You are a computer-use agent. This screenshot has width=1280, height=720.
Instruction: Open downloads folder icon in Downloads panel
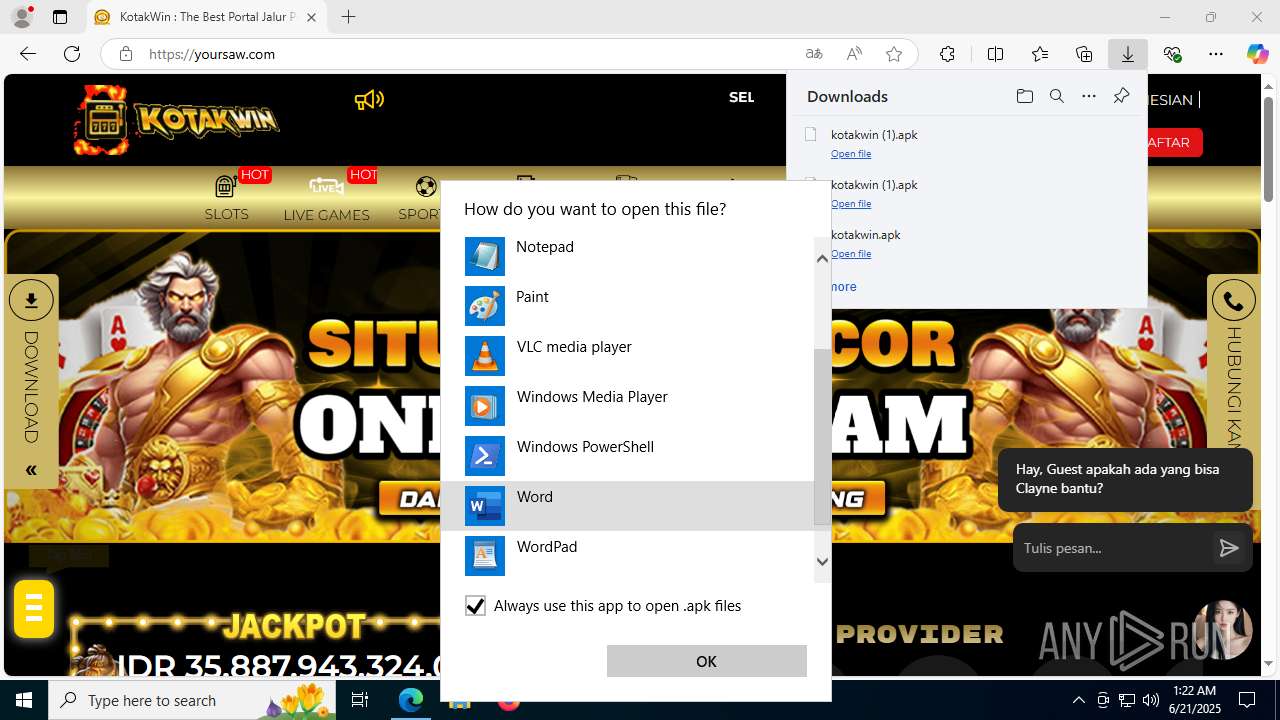(x=1024, y=96)
